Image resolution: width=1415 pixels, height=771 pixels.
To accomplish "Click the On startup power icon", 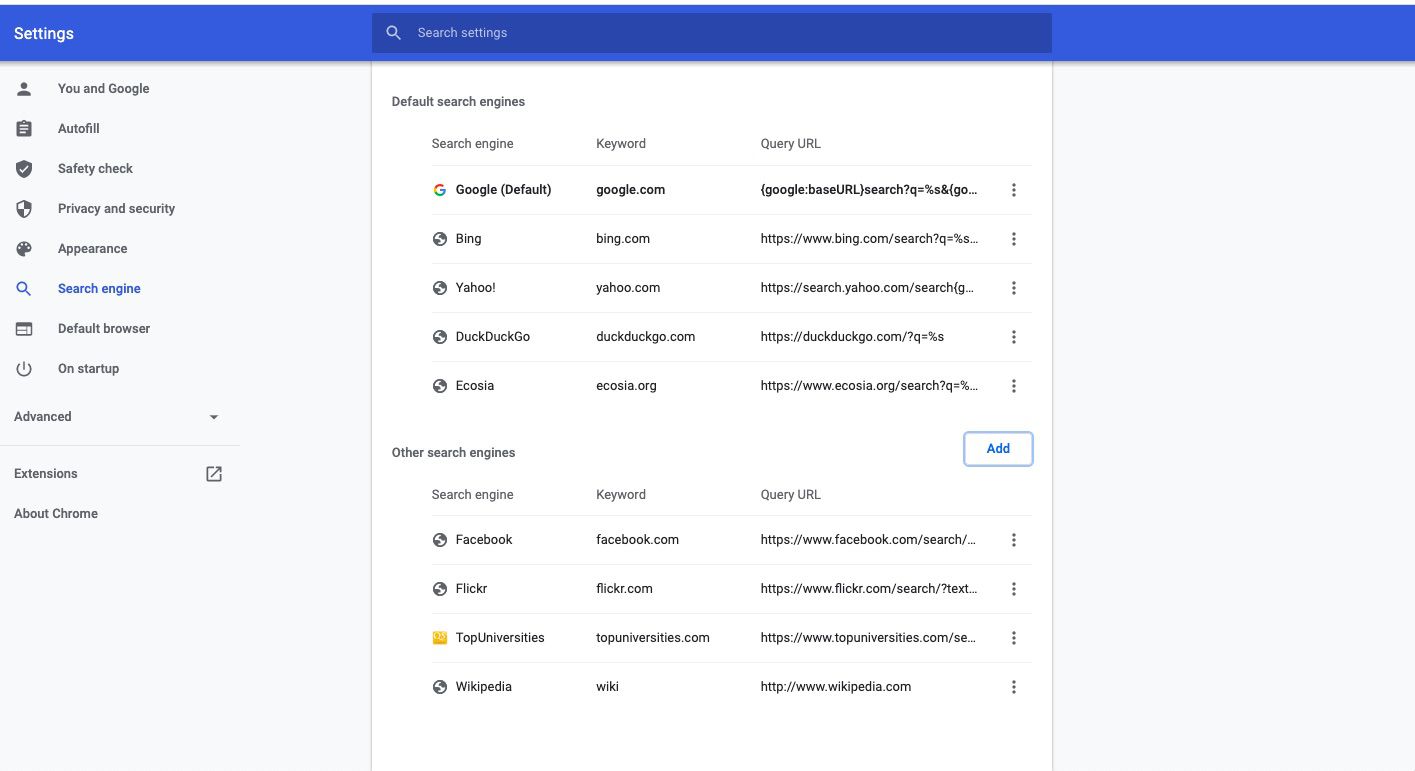I will point(24,369).
